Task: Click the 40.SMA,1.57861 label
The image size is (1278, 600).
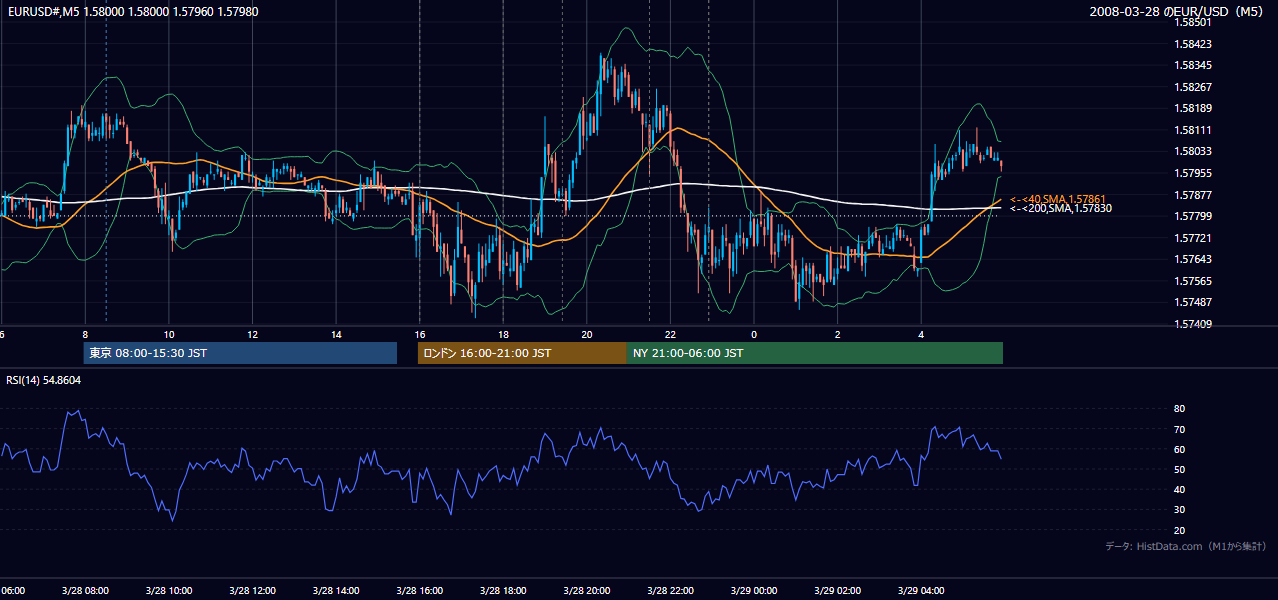Action: click(x=1058, y=199)
